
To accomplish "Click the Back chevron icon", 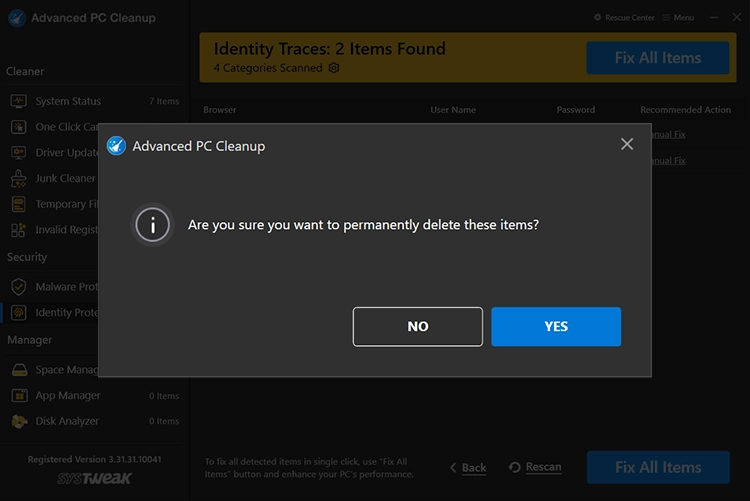I will [x=453, y=468].
